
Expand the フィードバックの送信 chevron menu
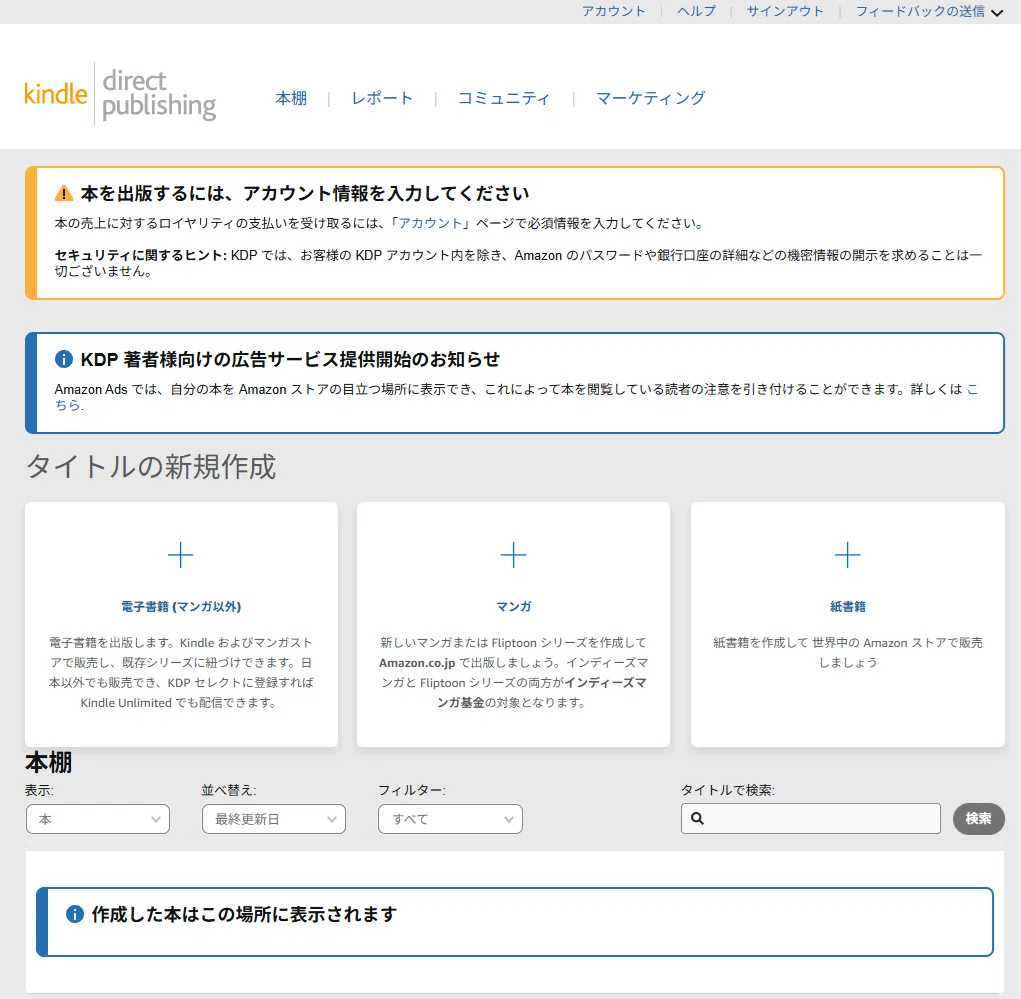997,12
